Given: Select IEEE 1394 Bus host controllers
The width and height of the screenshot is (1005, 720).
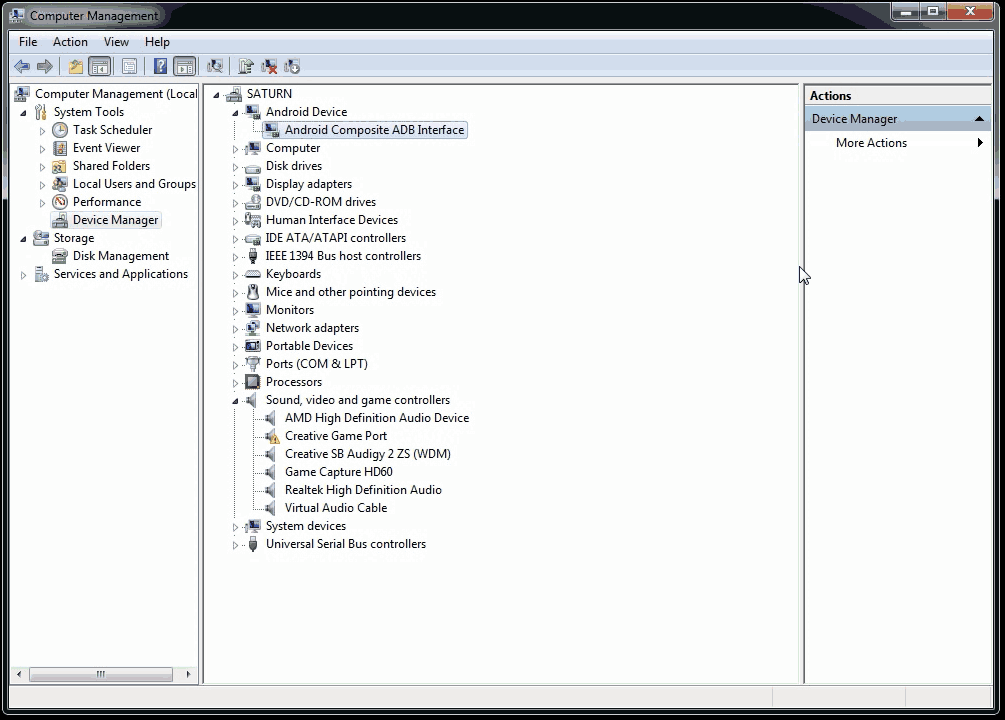Looking at the screenshot, I should (x=344, y=256).
